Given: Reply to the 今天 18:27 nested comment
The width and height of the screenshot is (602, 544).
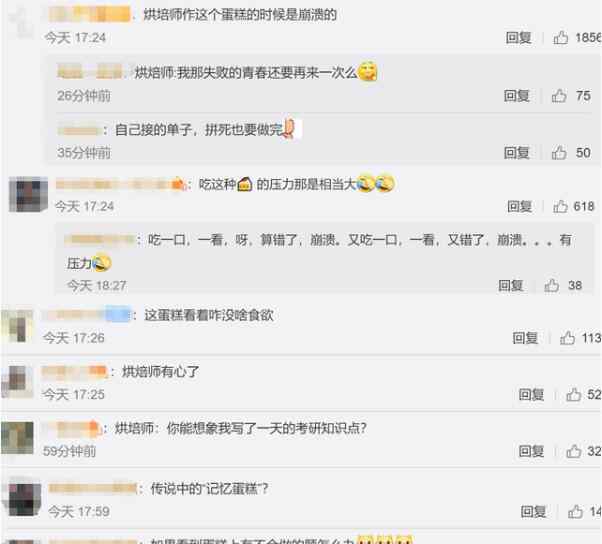Looking at the screenshot, I should point(511,285).
